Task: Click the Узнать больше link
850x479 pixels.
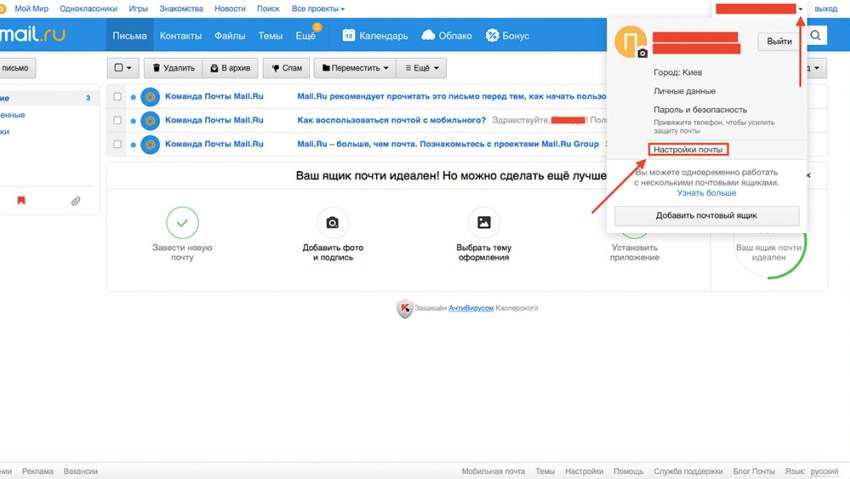Action: 706,193
